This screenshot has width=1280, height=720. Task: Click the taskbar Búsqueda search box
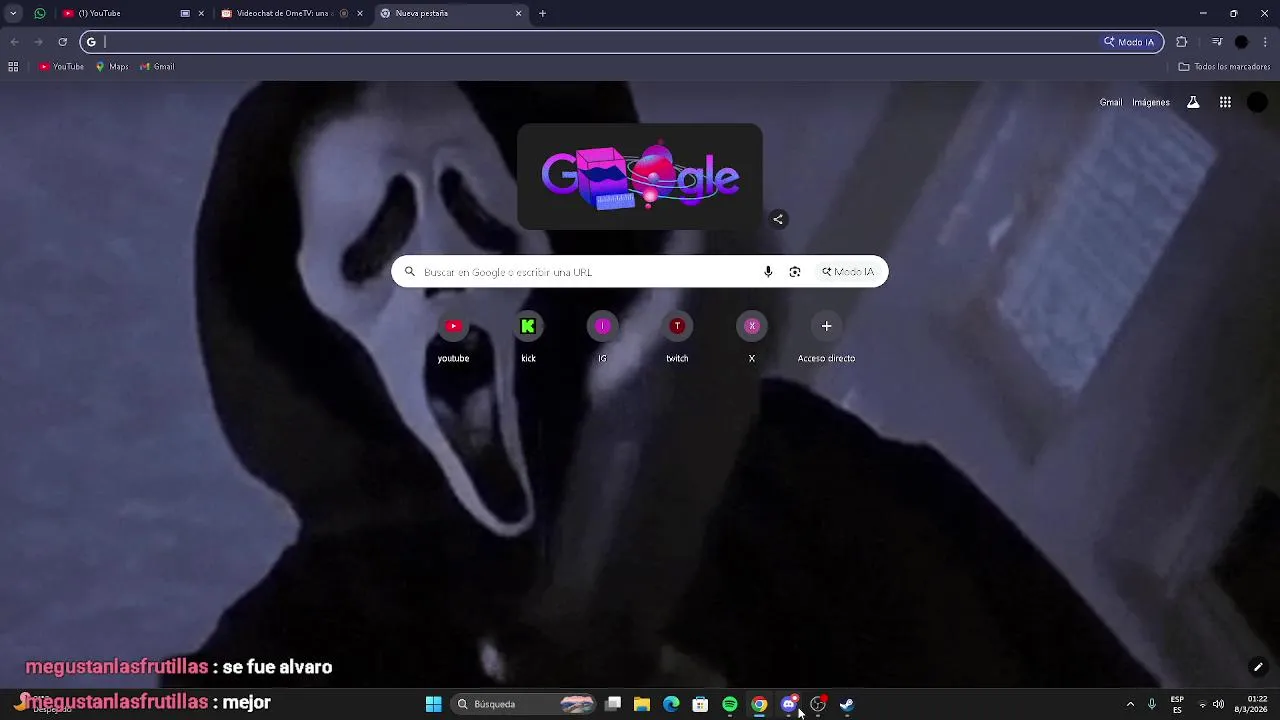524,704
